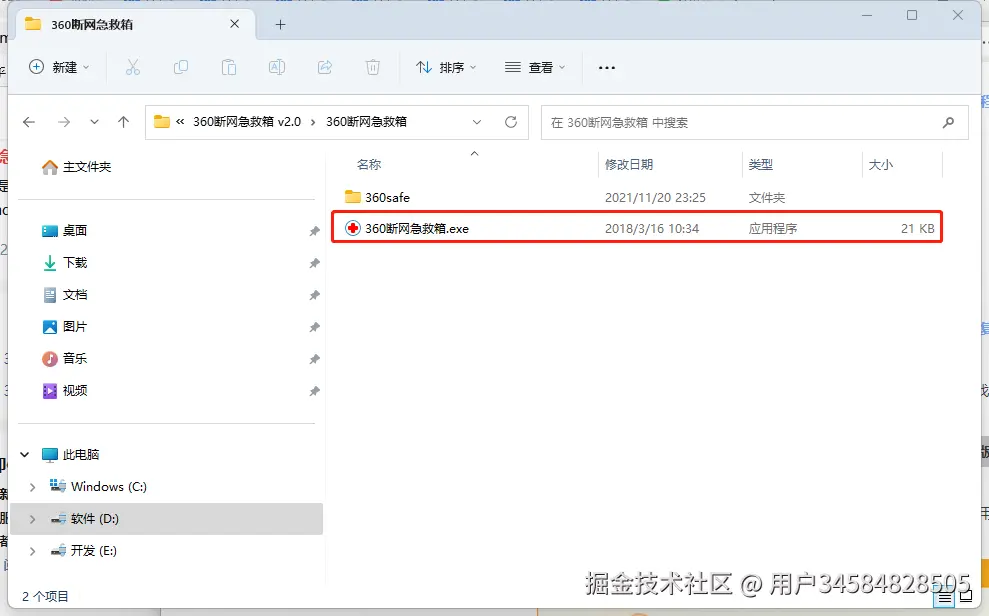Open the three-dots more options menu
Screen dimensions: 989x616
tap(607, 67)
